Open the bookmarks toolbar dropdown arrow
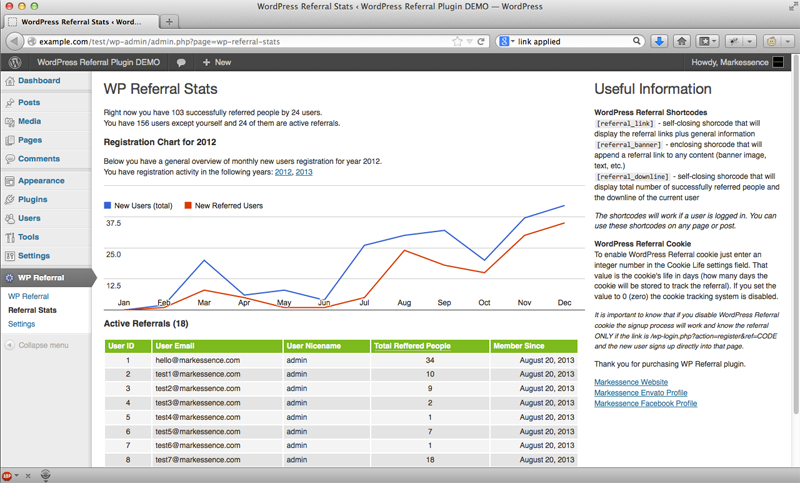The width and height of the screenshot is (800, 483). click(714, 41)
